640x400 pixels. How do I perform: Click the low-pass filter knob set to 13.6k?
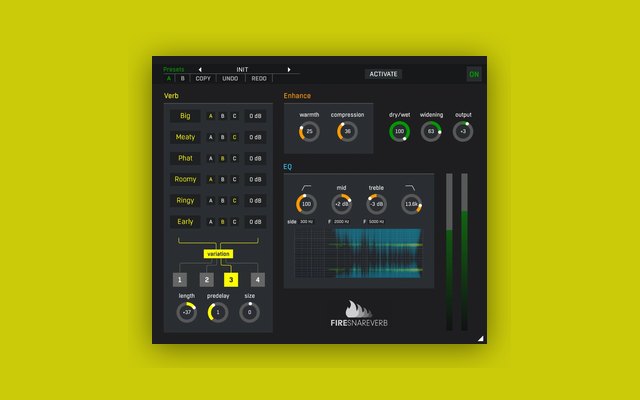point(411,204)
